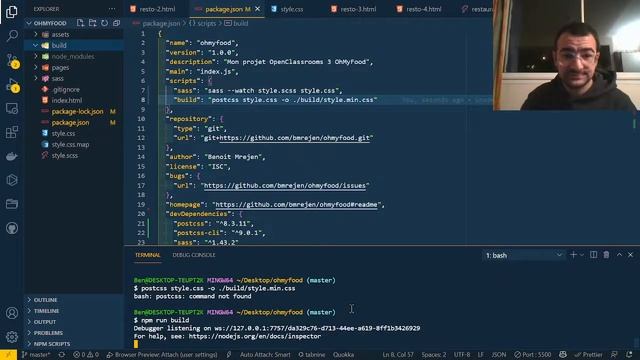Open the Docker whale view in activity bar
The width and height of the screenshot is (640, 360).
[x=12, y=156]
